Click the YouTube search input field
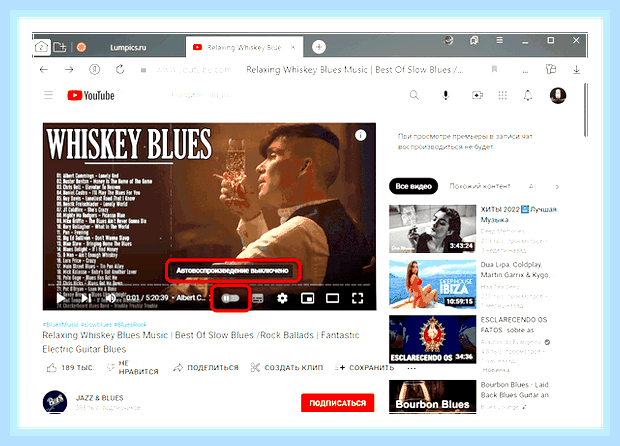Viewport: 620px width, 446px height. coord(202,95)
